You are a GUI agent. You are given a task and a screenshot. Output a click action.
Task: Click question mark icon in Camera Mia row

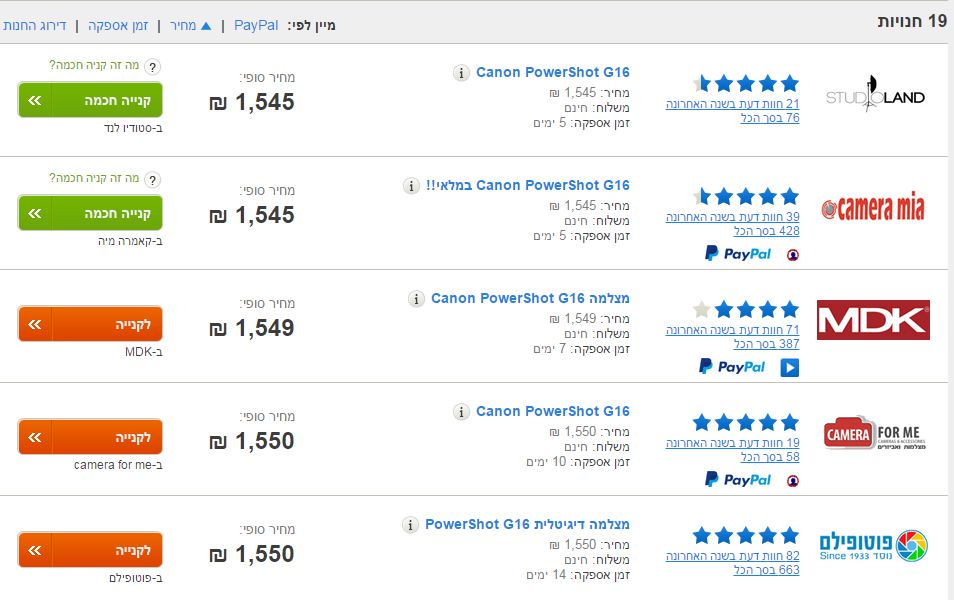[152, 180]
